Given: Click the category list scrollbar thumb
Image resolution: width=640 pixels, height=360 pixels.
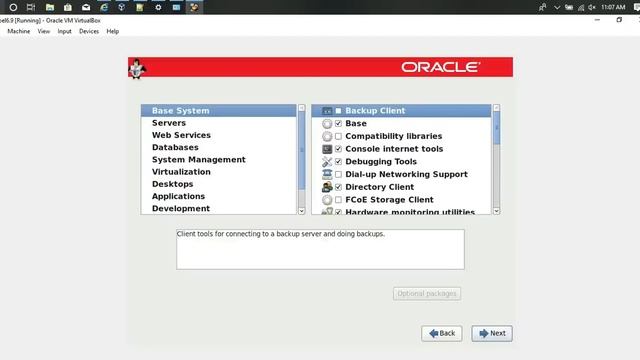Looking at the screenshot, I should [302, 150].
